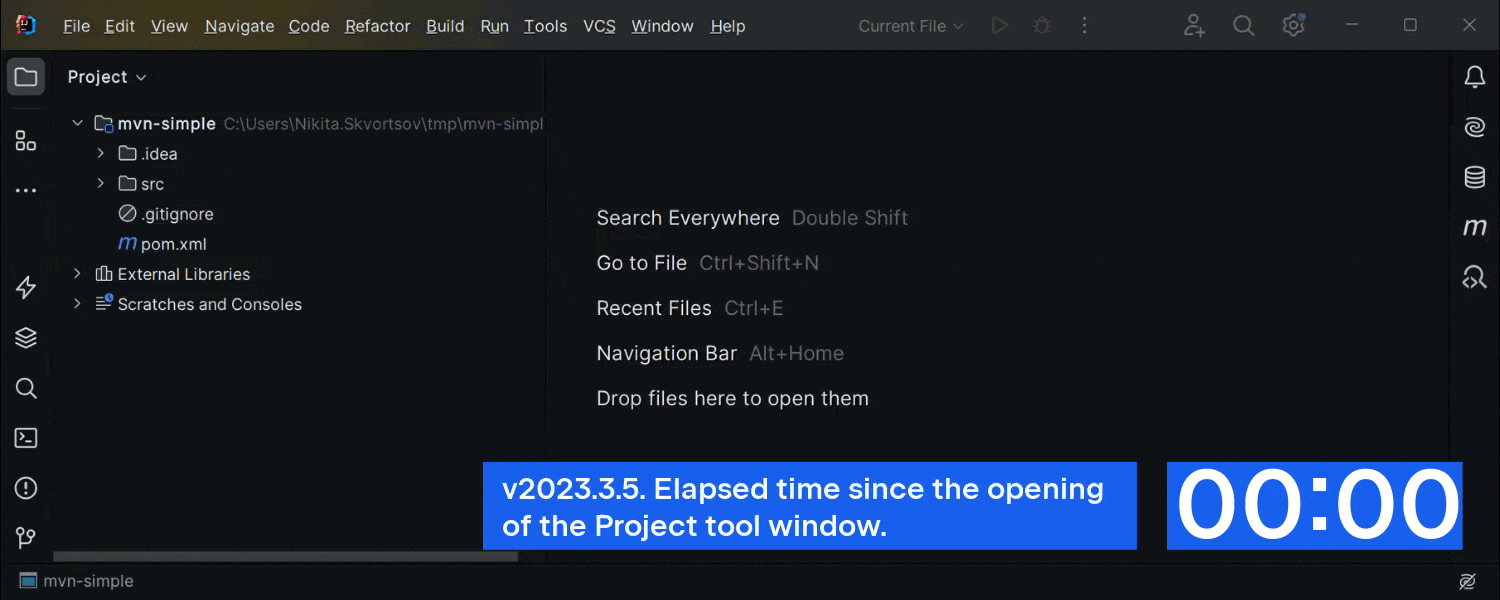Screen dimensions: 1500x600
Task: Open the Structure tool window icon
Action: [26, 141]
